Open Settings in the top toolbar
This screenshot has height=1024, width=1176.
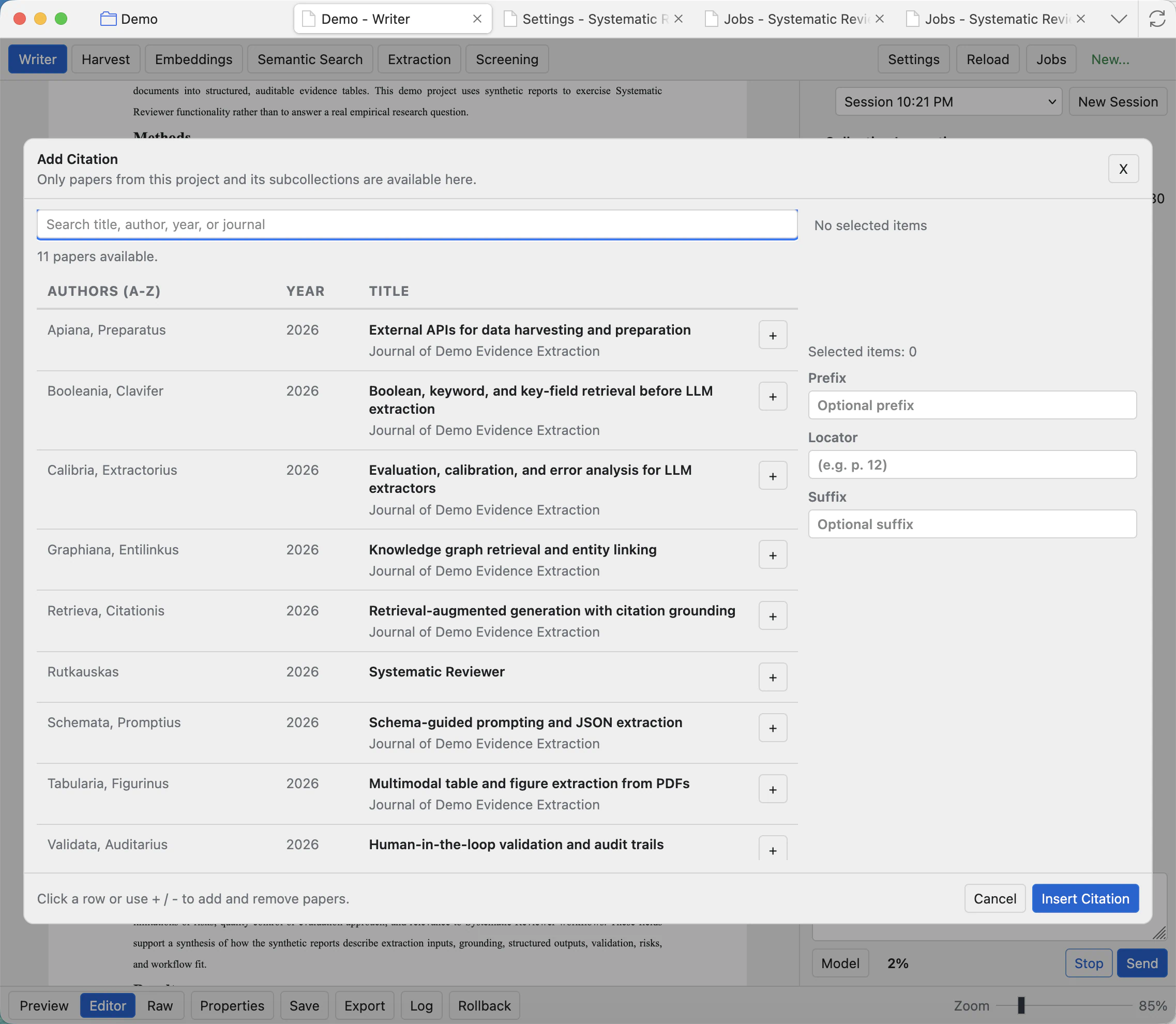[x=913, y=59]
